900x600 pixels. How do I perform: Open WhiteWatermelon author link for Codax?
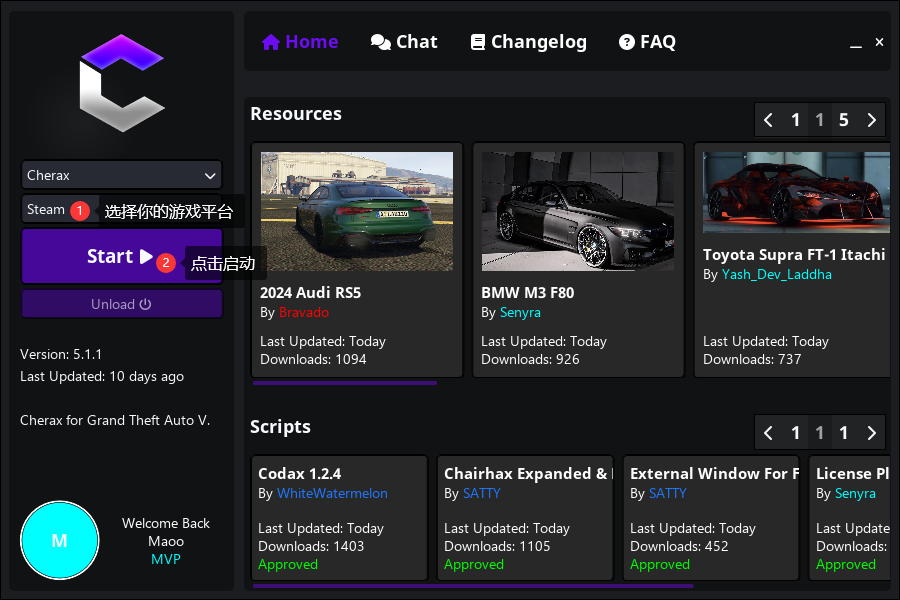tap(332, 493)
